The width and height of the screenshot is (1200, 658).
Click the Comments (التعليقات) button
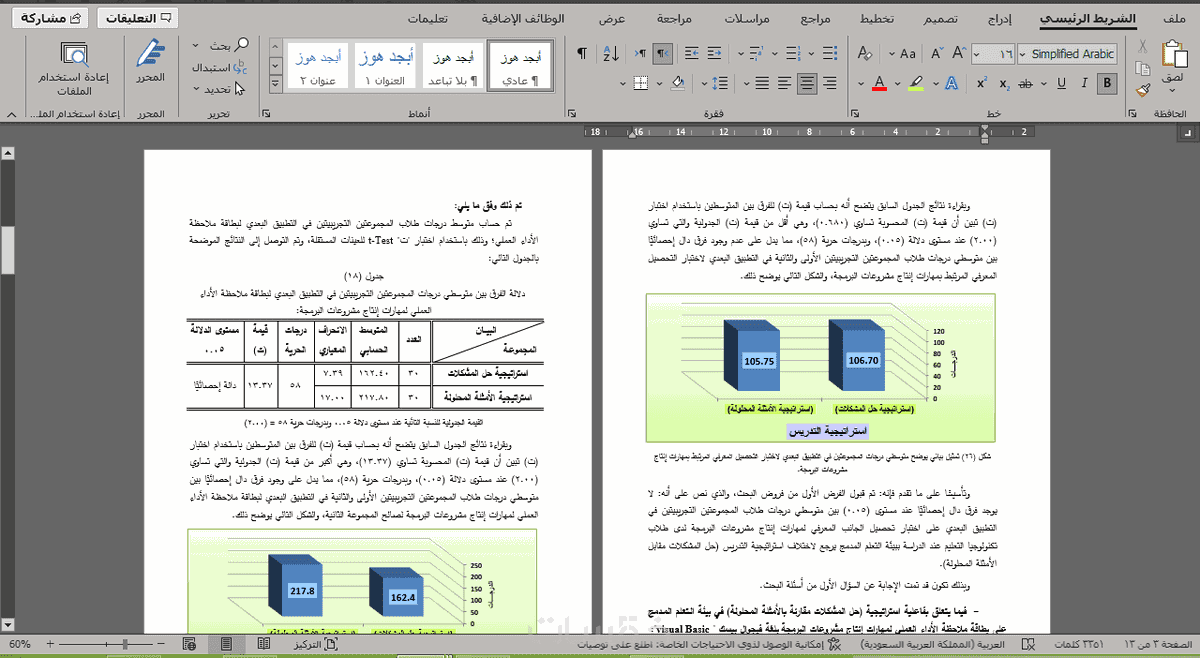[x=137, y=18]
